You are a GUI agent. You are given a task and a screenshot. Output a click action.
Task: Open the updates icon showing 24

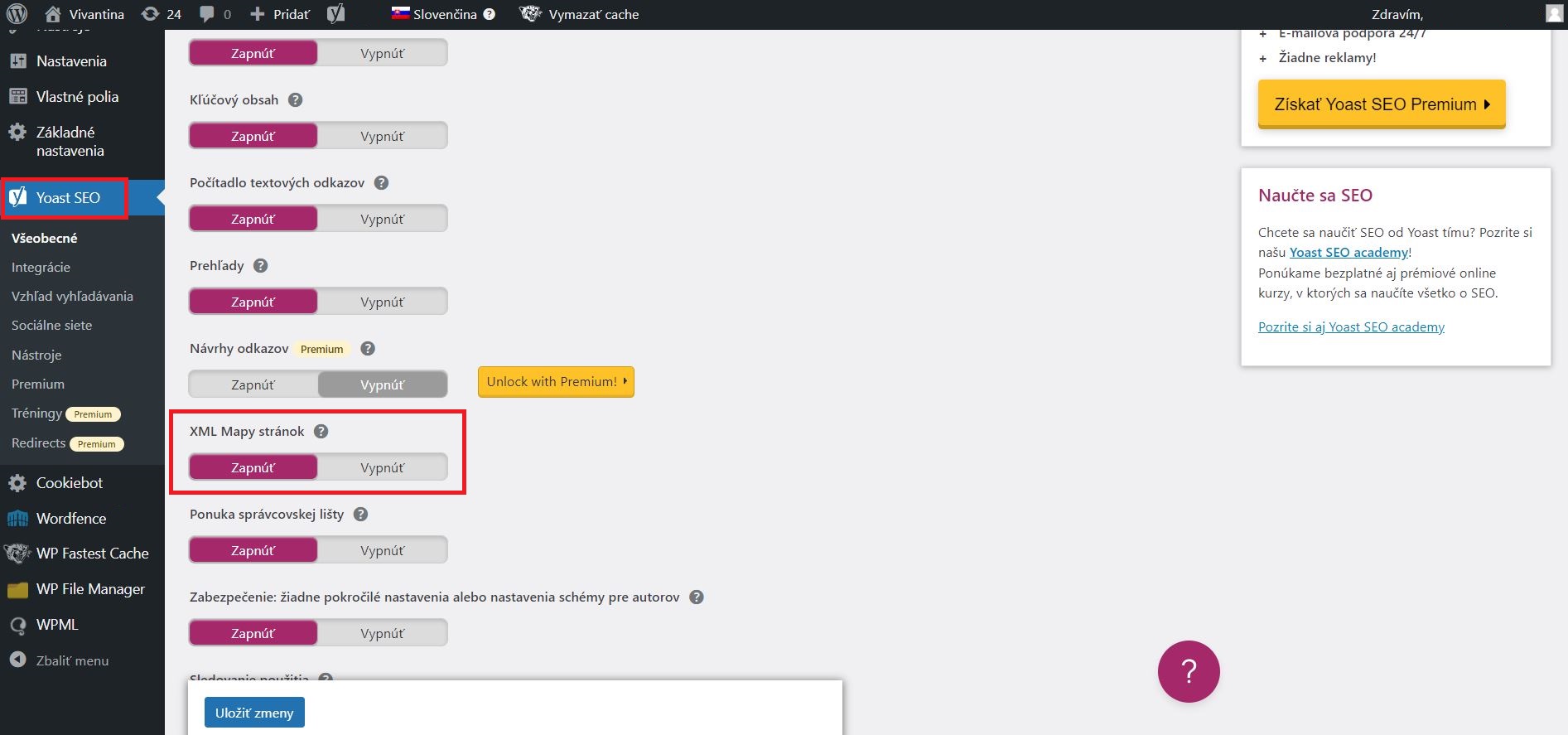pyautogui.click(x=150, y=14)
